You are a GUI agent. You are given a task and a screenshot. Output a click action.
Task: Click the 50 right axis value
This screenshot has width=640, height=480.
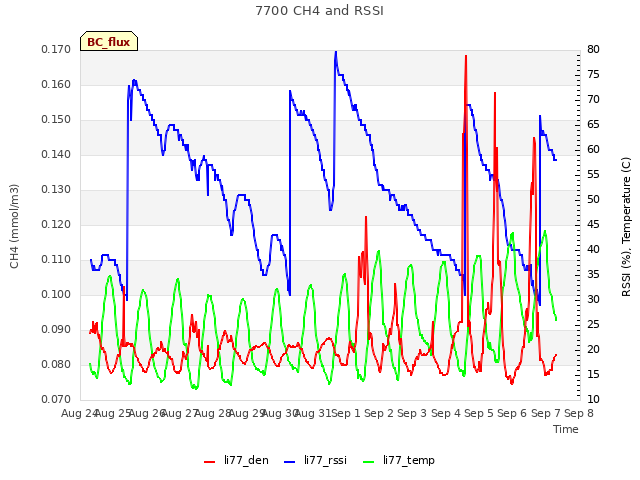pos(593,199)
